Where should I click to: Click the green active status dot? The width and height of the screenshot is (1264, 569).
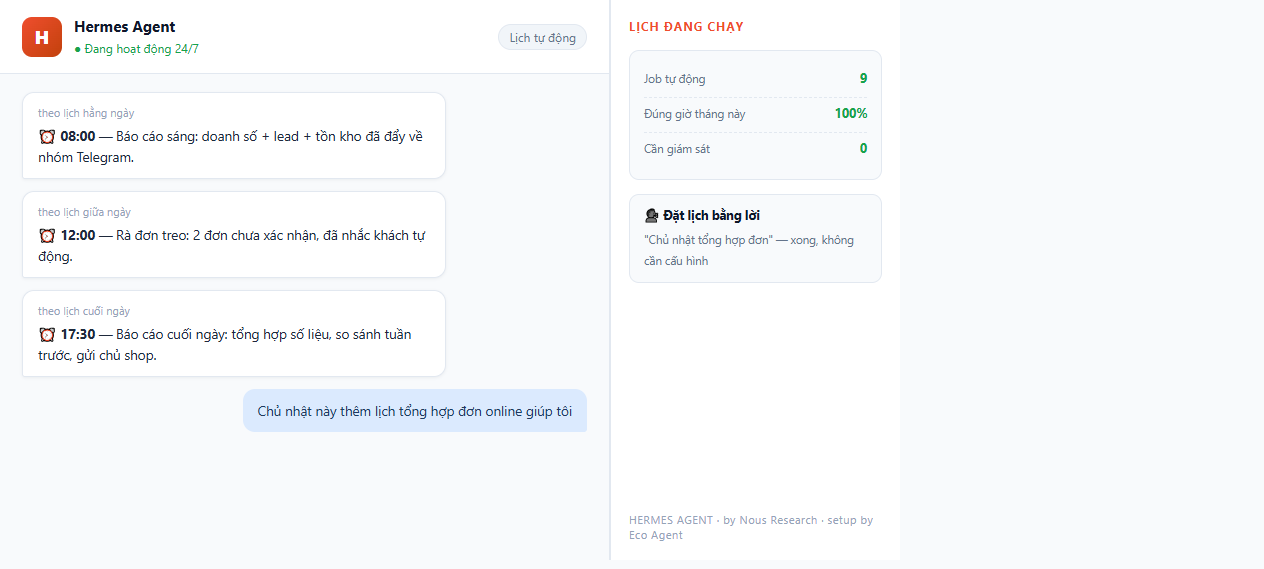click(78, 49)
